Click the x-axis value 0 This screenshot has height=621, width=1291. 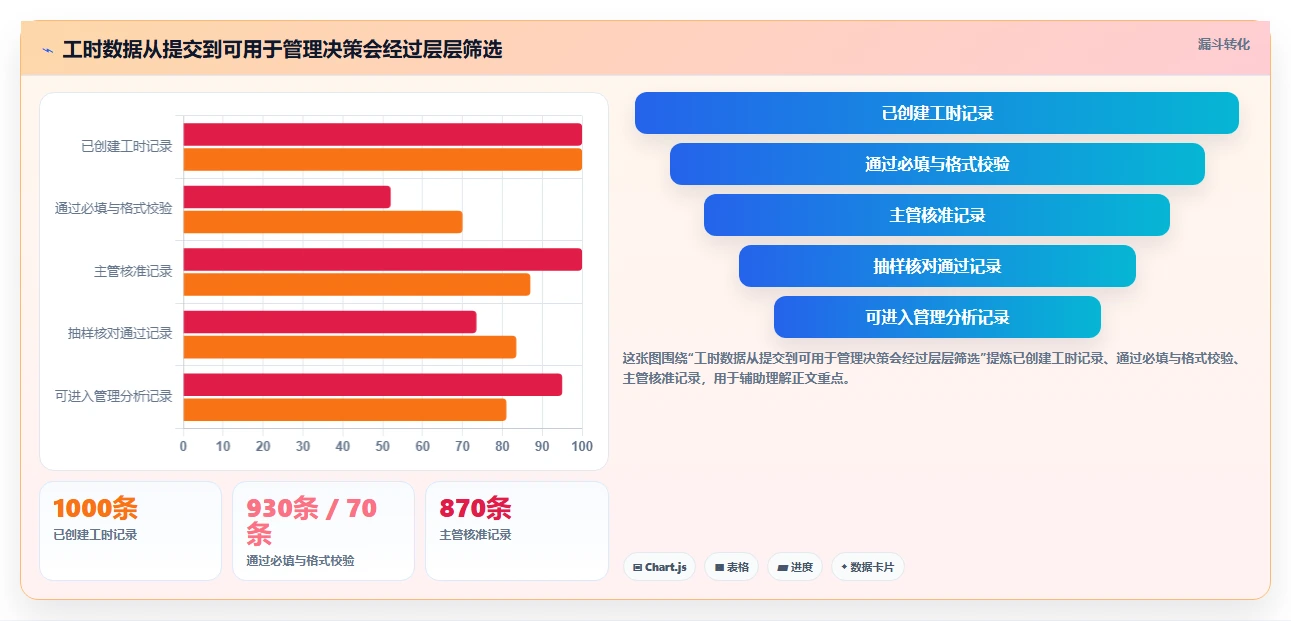[x=183, y=446]
